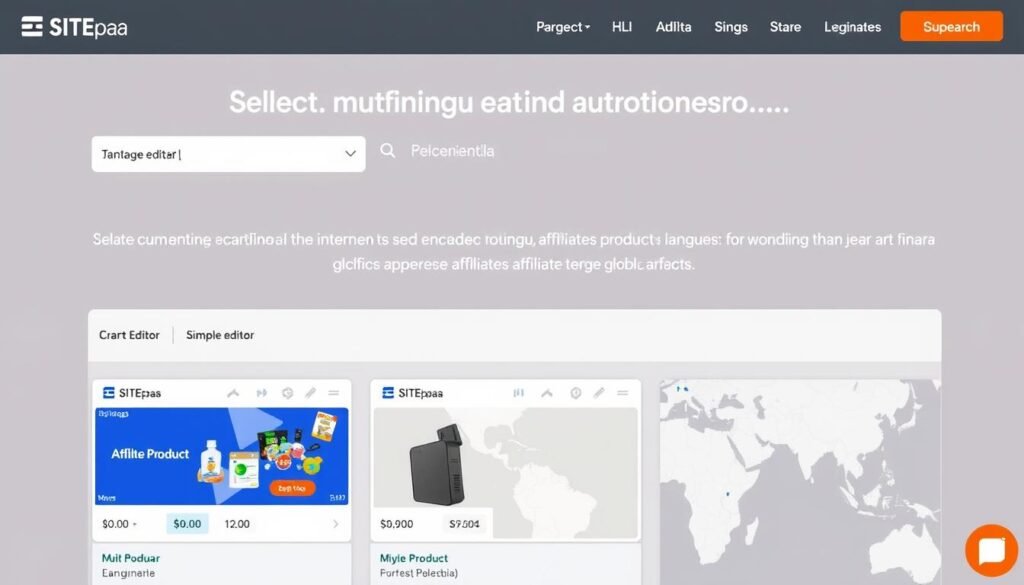The height and width of the screenshot is (585, 1024).
Task: Click up-arrow icon on first card toolbar
Action: [233, 393]
